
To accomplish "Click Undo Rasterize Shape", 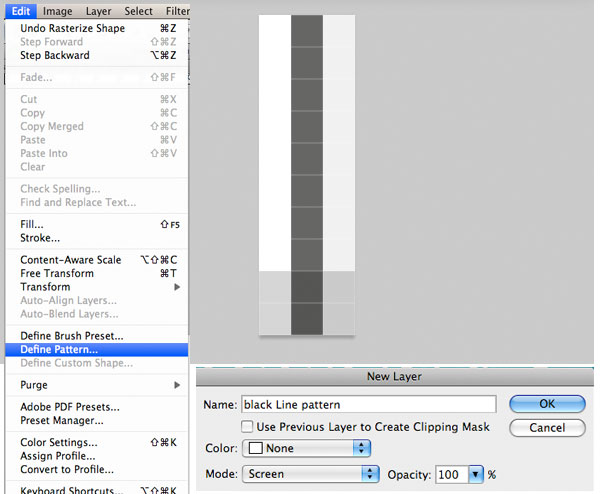I will 73,28.
